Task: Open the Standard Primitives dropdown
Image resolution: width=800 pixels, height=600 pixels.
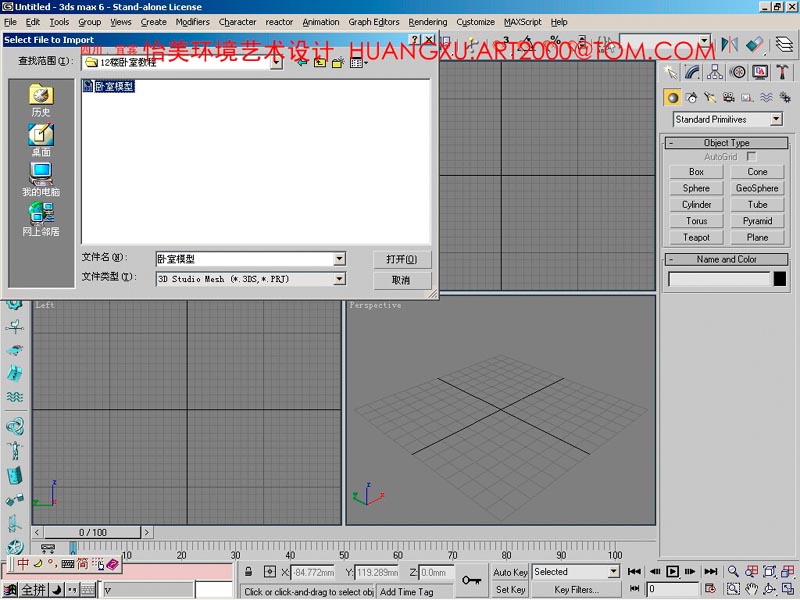Action: point(776,119)
